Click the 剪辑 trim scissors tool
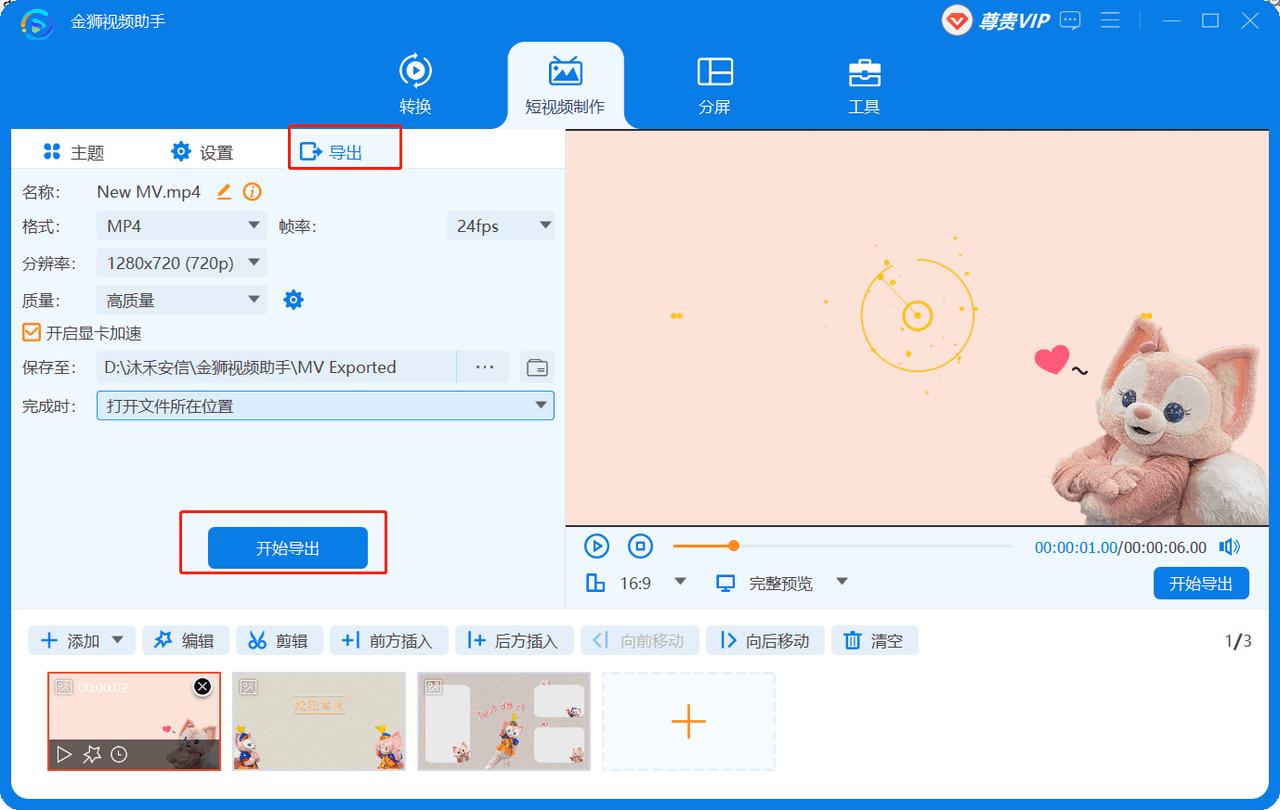 coord(279,641)
